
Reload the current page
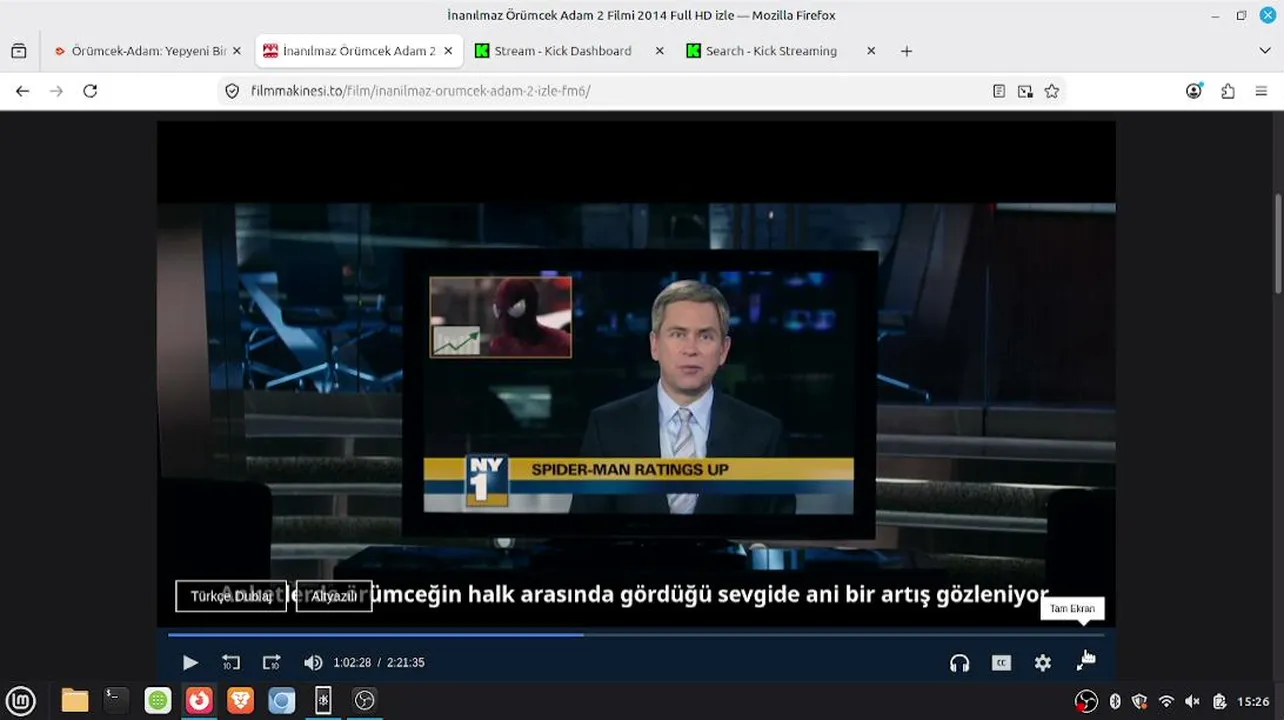pos(90,91)
